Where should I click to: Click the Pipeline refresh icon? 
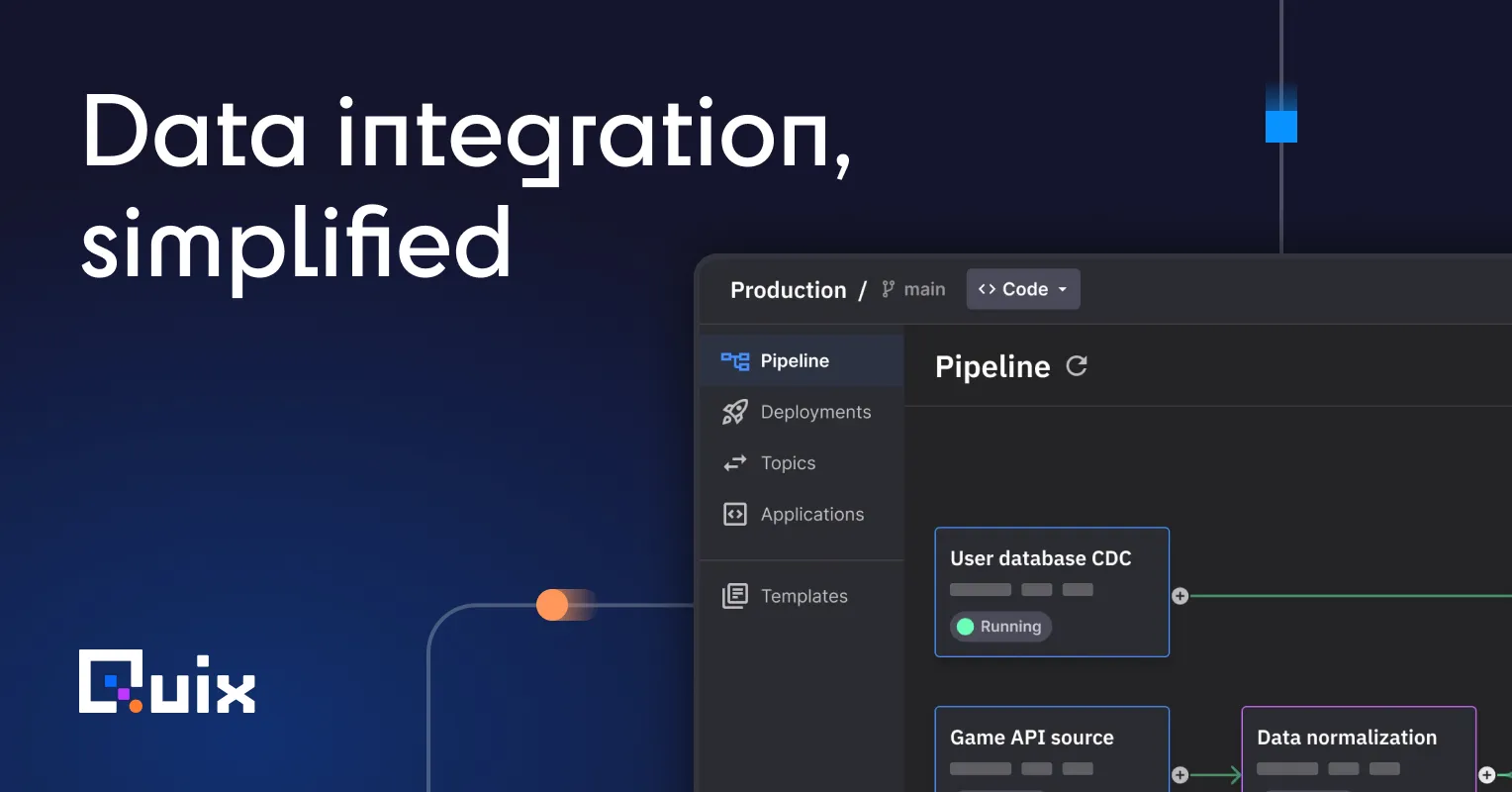click(x=1077, y=366)
